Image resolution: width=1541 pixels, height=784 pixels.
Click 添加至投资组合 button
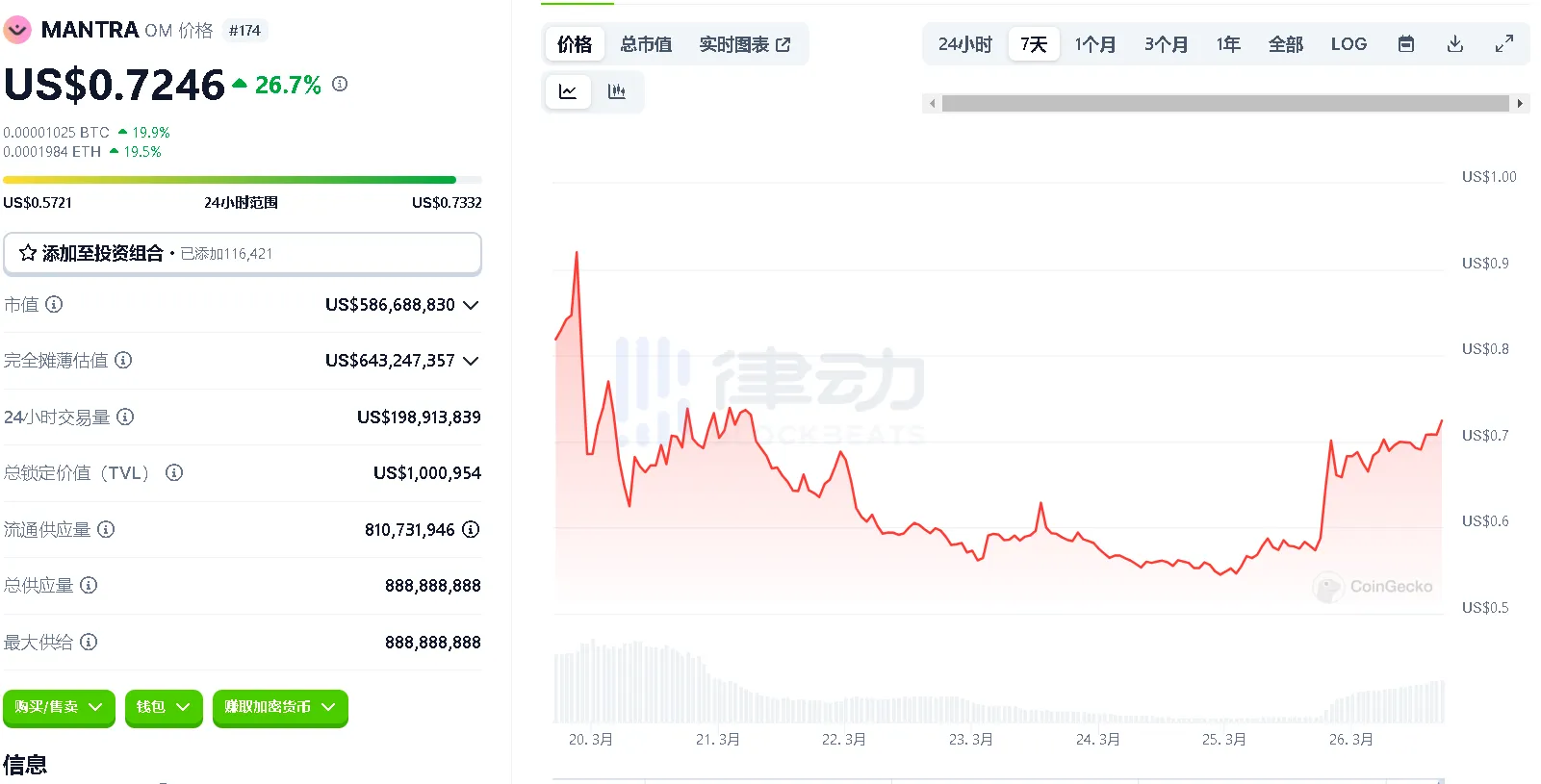[242, 253]
